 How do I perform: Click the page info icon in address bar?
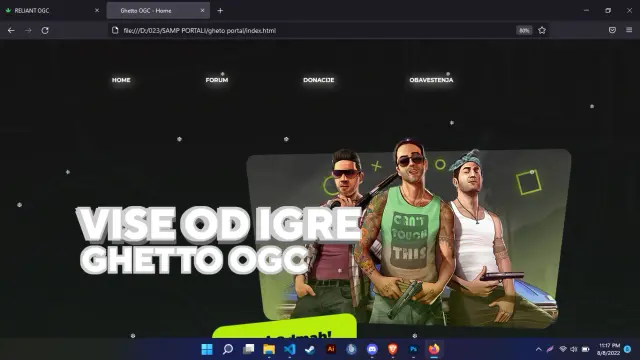coord(115,30)
